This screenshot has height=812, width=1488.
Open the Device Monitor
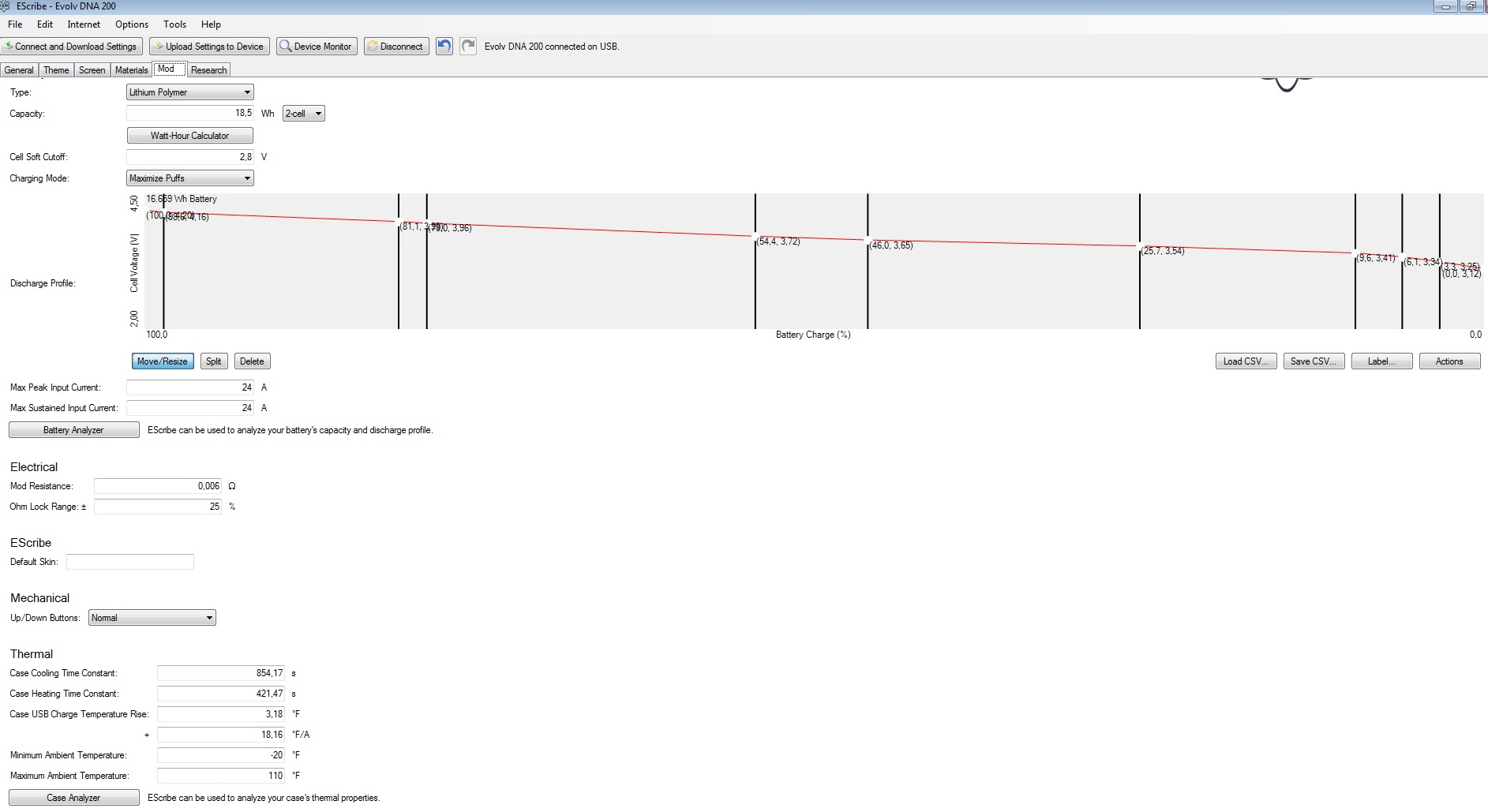coord(317,47)
